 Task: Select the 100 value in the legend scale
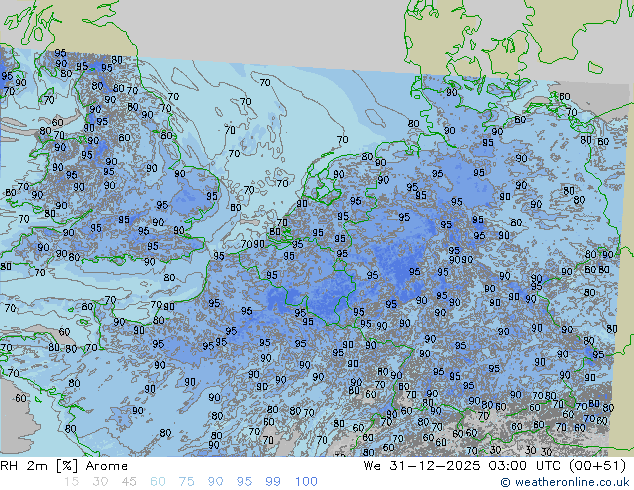pyautogui.click(x=306, y=482)
